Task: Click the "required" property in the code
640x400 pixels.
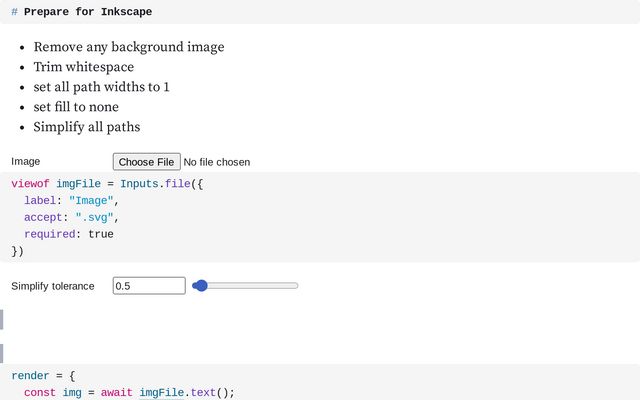Action: [49, 234]
